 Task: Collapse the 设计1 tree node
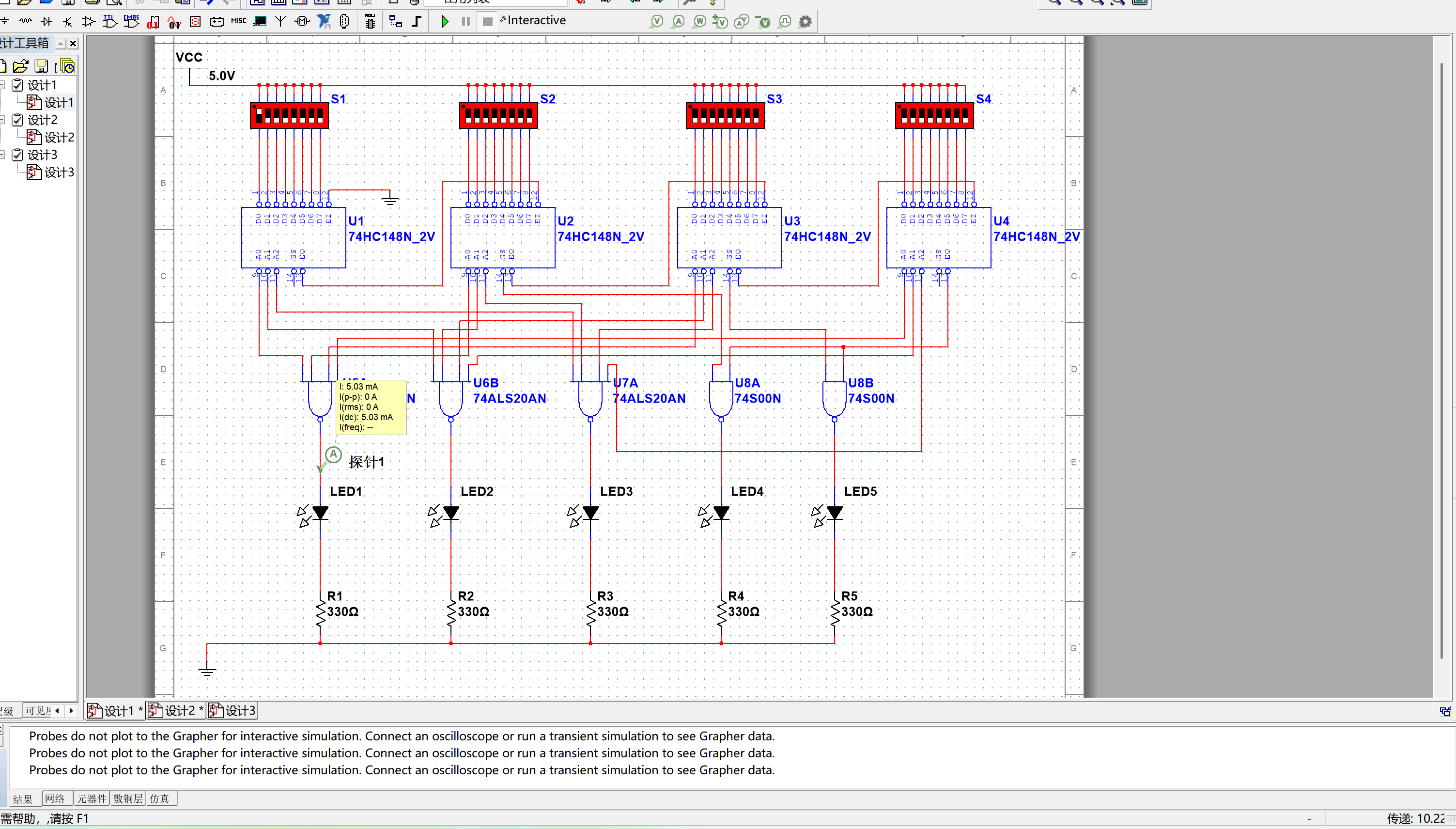pyautogui.click(x=3, y=85)
